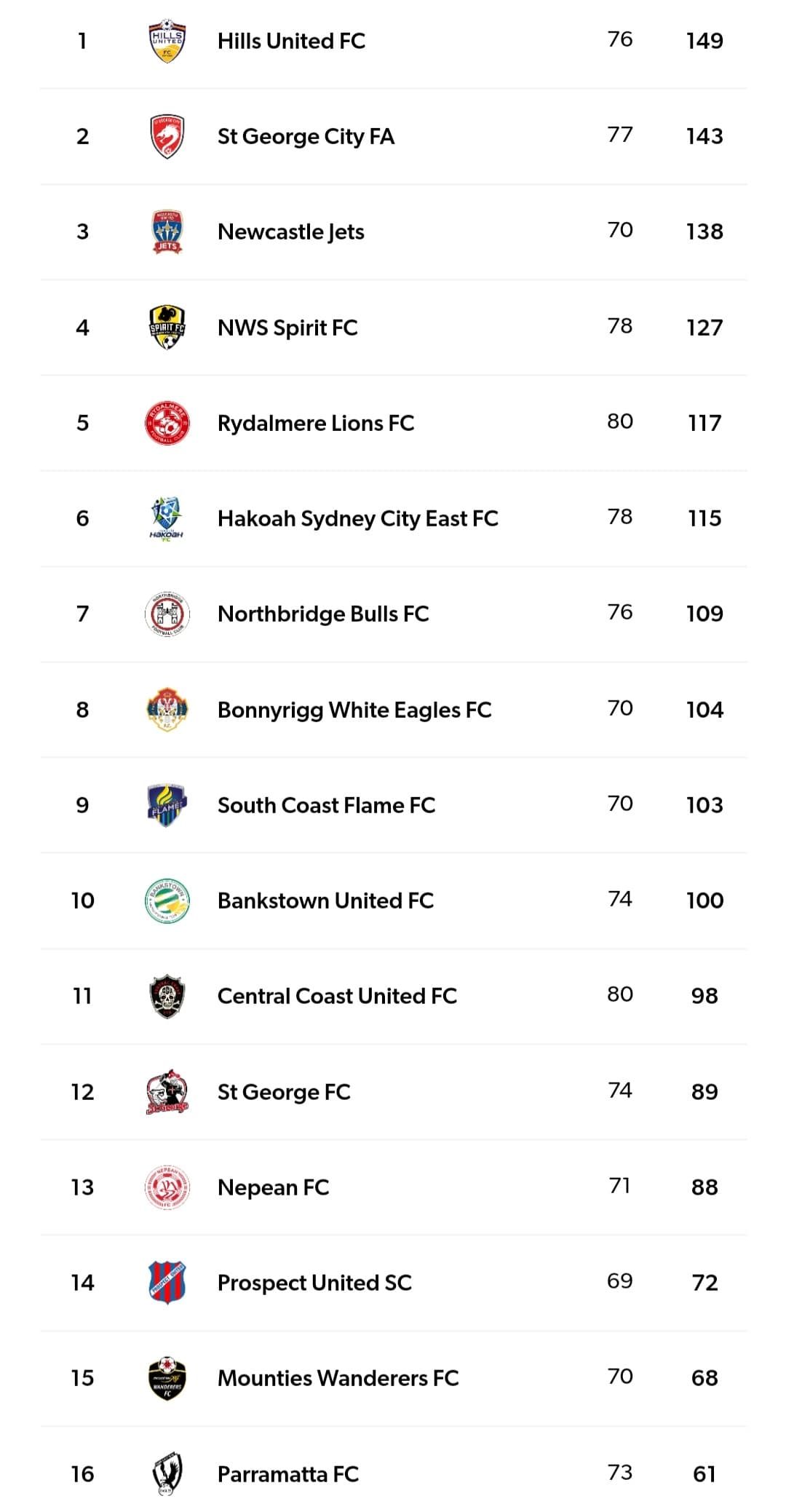Select the Nepean FC team name
786x1512 pixels.
click(x=273, y=1187)
